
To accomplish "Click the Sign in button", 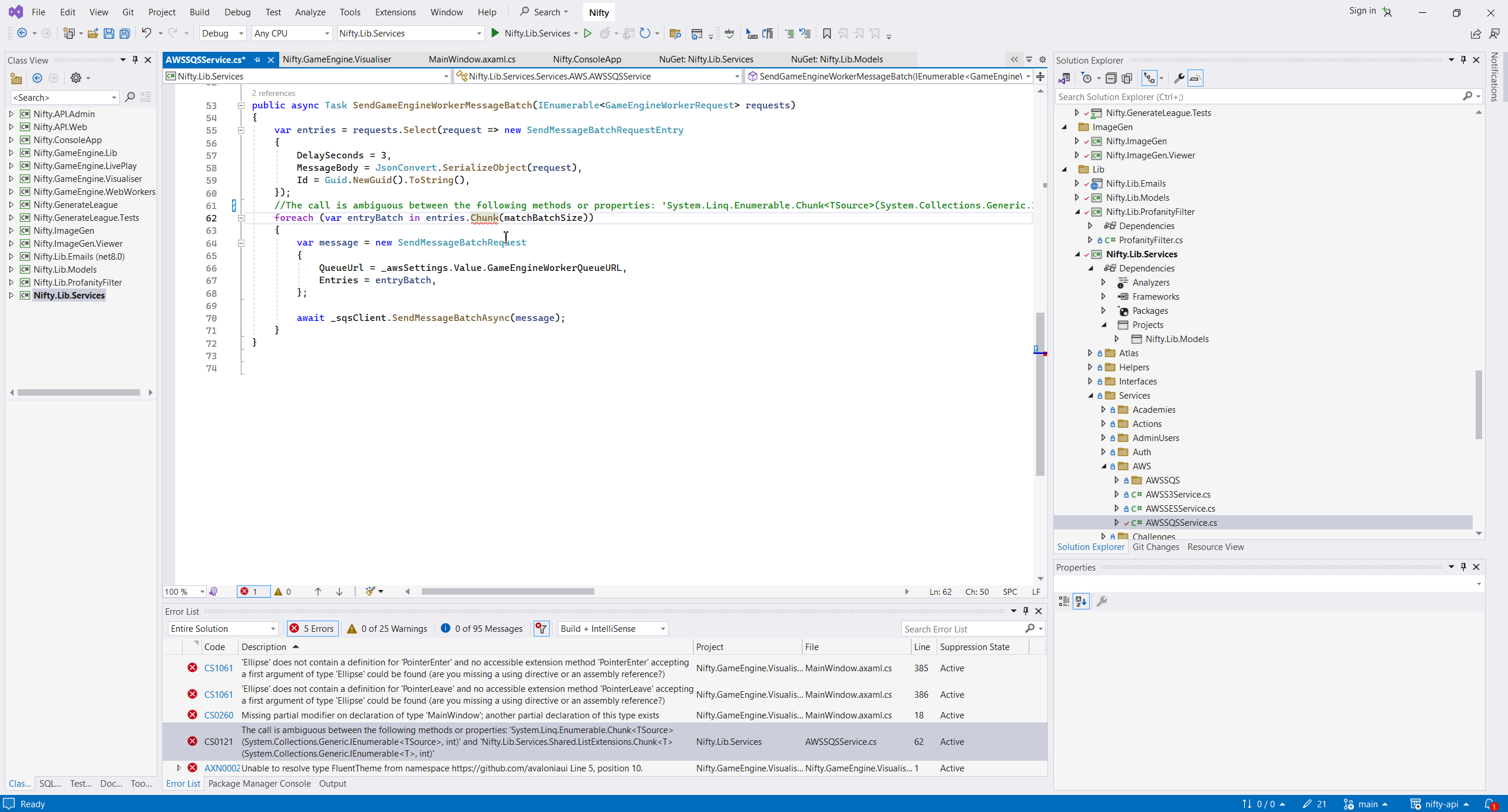I will 1362,11.
